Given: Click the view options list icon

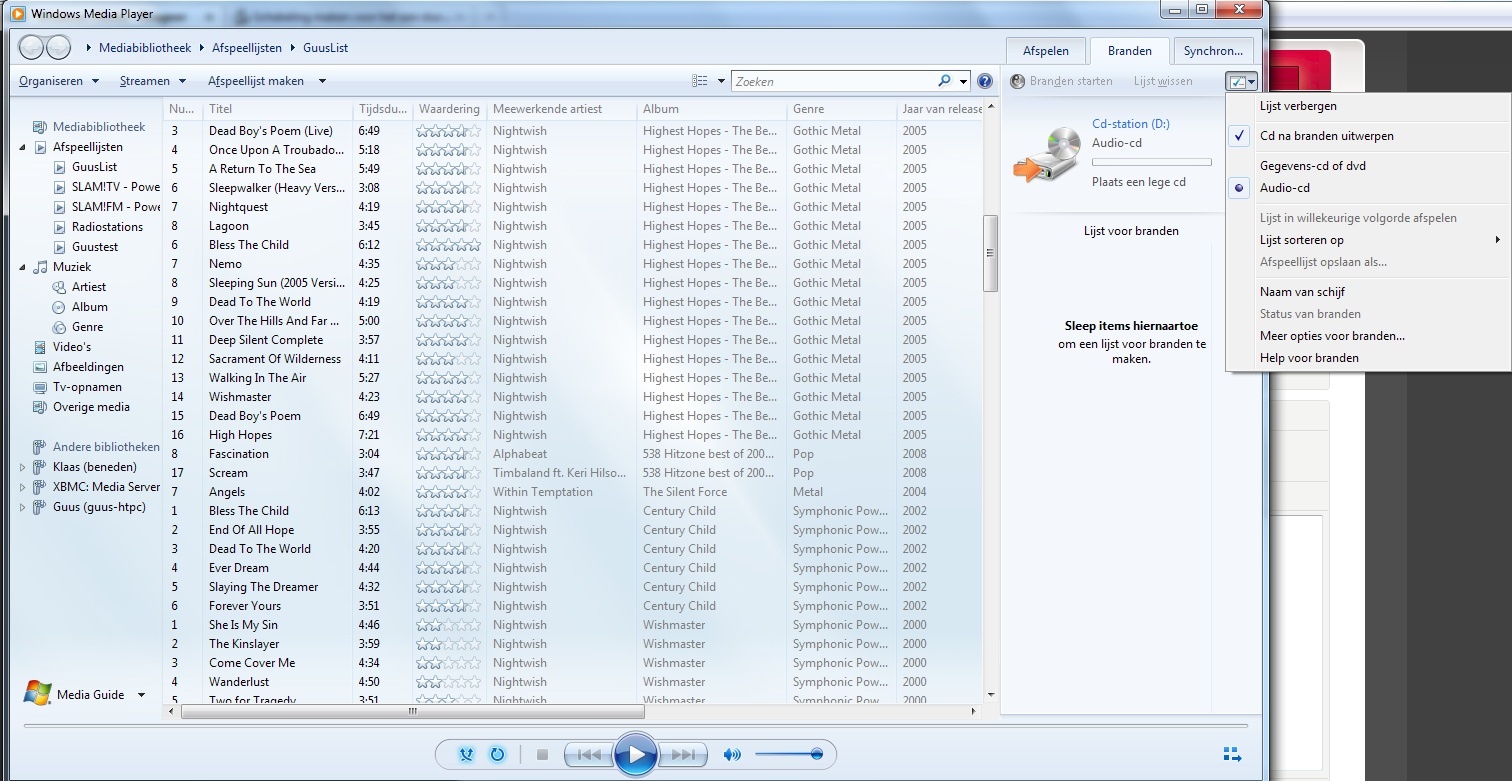Looking at the screenshot, I should [x=700, y=81].
